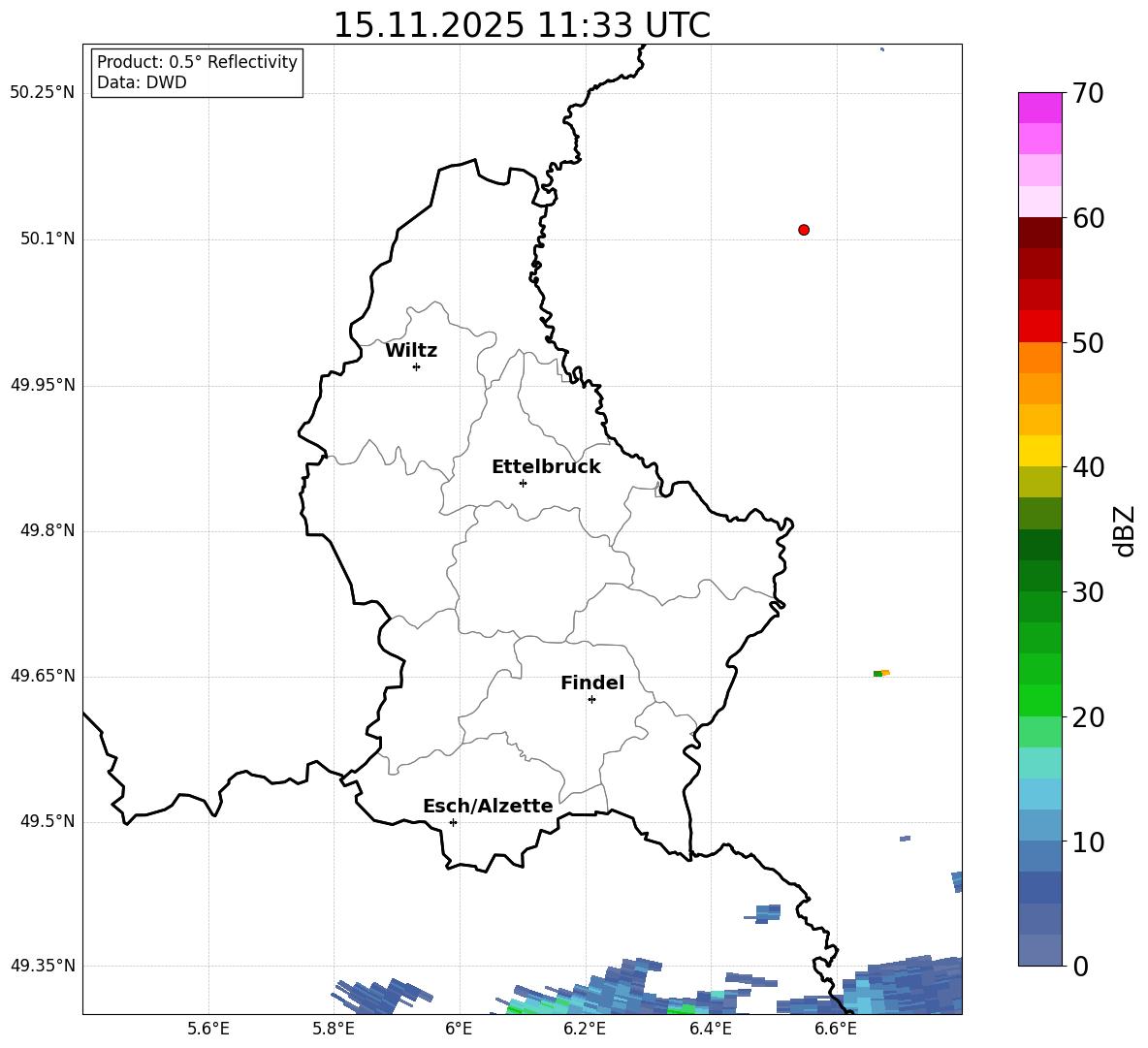Viewport: 1148px width, 1048px height.
Task: Click the colorbar tick label 40
Action: tap(1088, 467)
